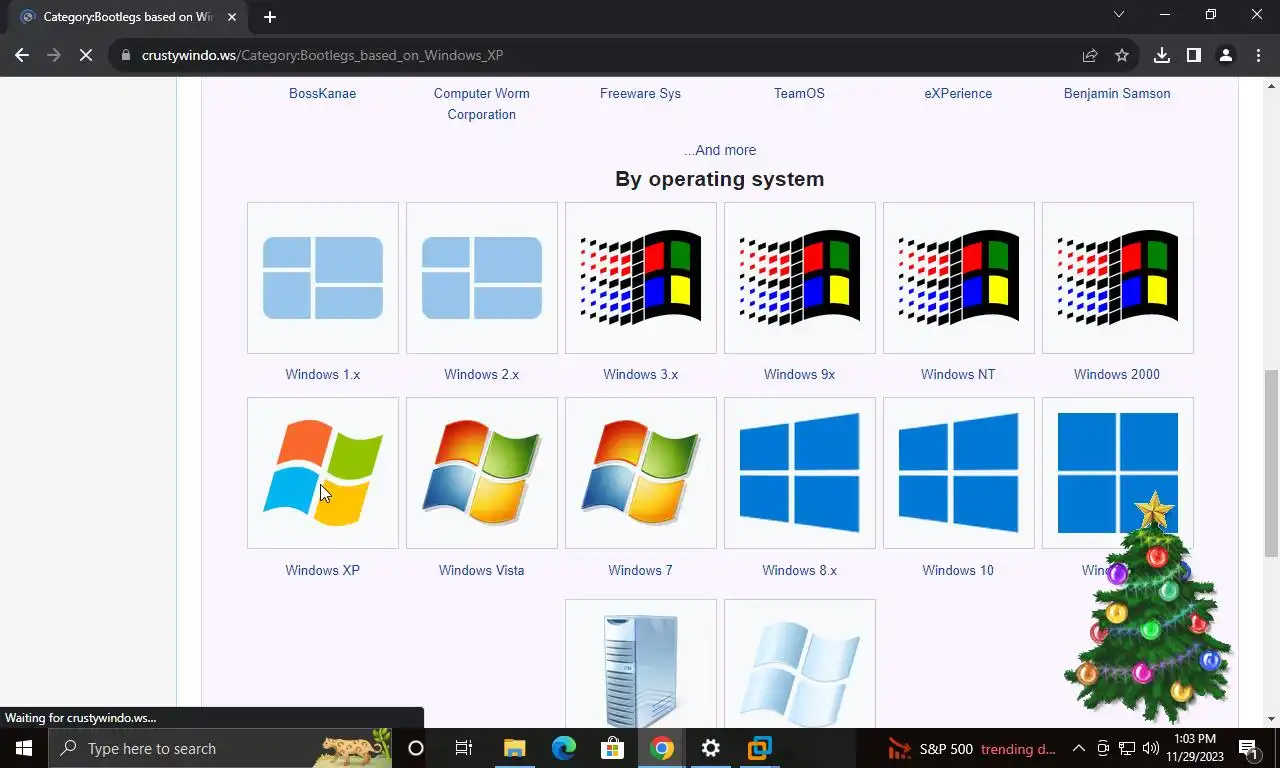Viewport: 1280px width, 768px height.
Task: Click the Windows 8.x logo image
Action: coord(800,473)
